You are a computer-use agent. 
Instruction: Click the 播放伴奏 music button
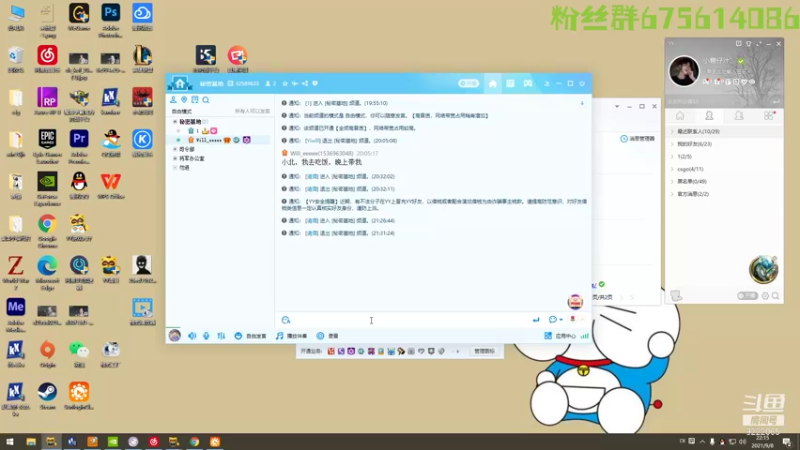(291, 336)
